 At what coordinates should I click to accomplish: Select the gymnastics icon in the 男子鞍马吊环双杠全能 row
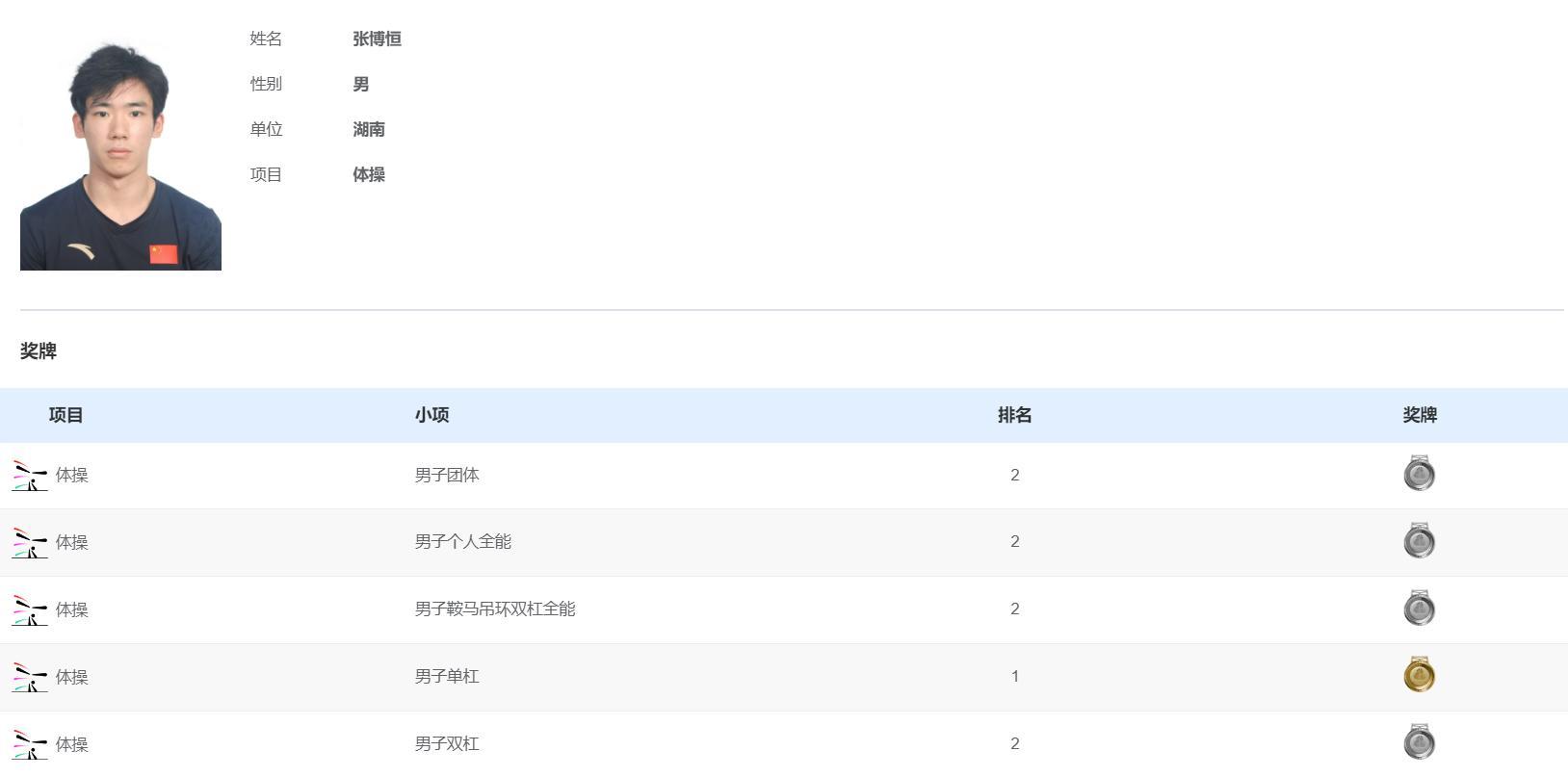tap(29, 610)
